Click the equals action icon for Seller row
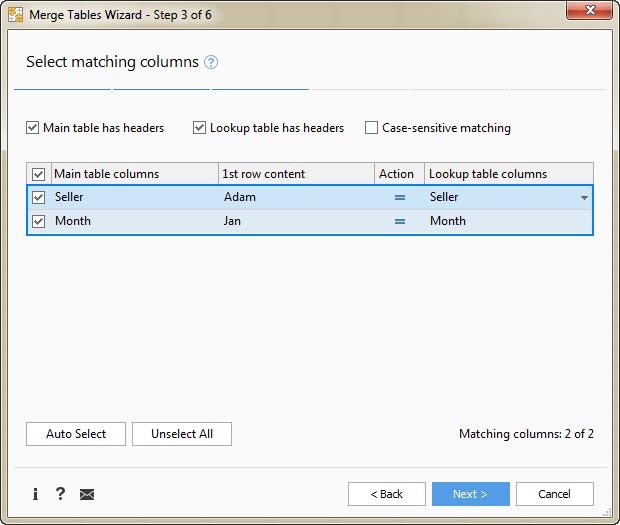The height and width of the screenshot is (525, 620). coord(400,198)
